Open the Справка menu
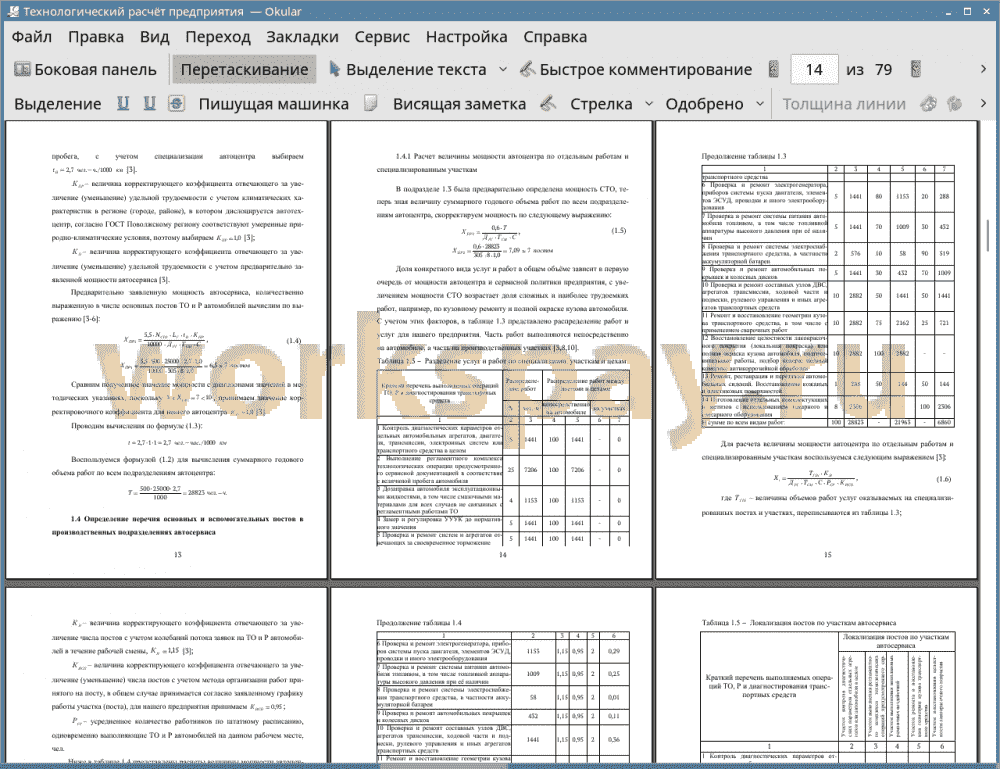The image size is (1000, 769). pyautogui.click(x=555, y=37)
